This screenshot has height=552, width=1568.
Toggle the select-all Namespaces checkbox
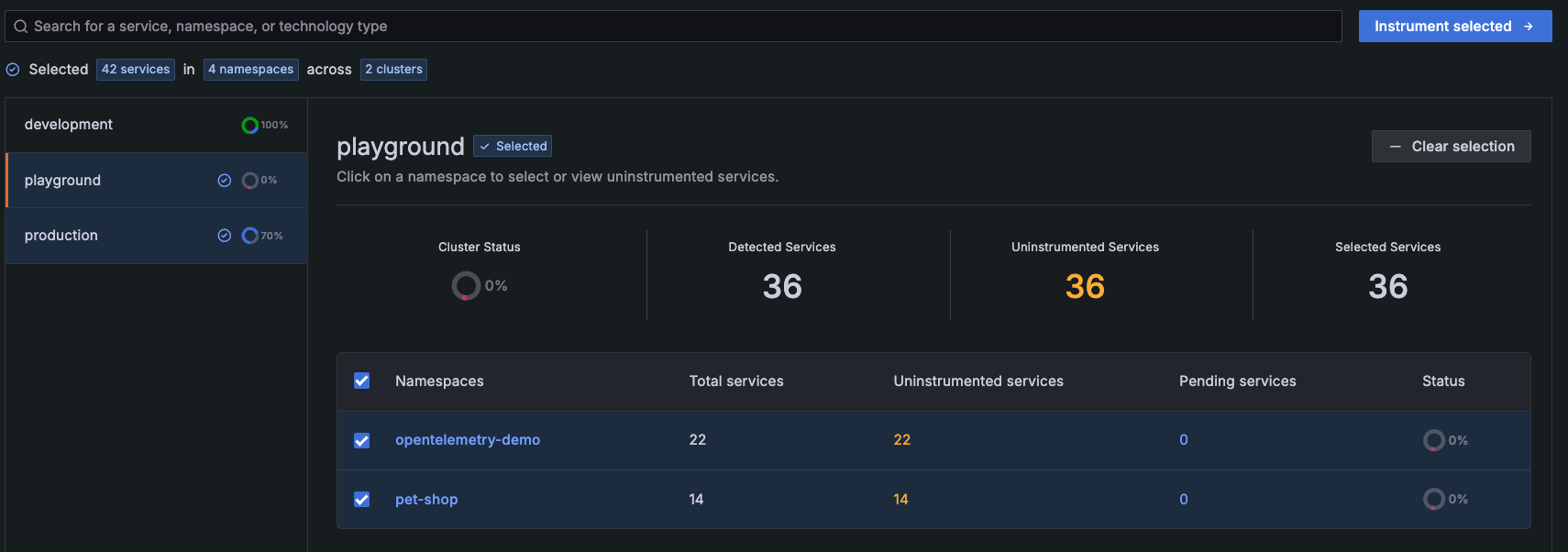(362, 381)
